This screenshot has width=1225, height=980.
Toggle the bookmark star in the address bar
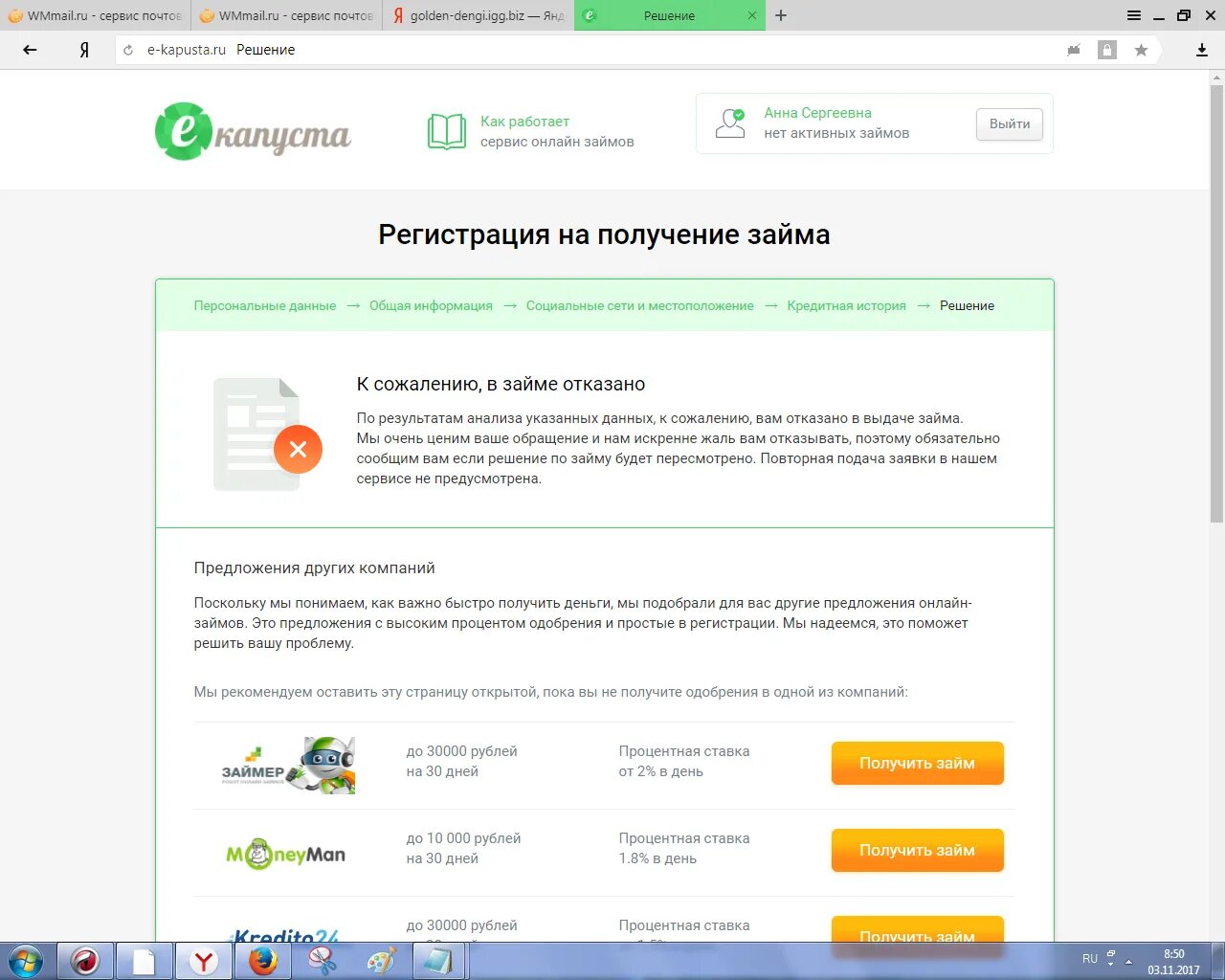pyautogui.click(x=1139, y=49)
